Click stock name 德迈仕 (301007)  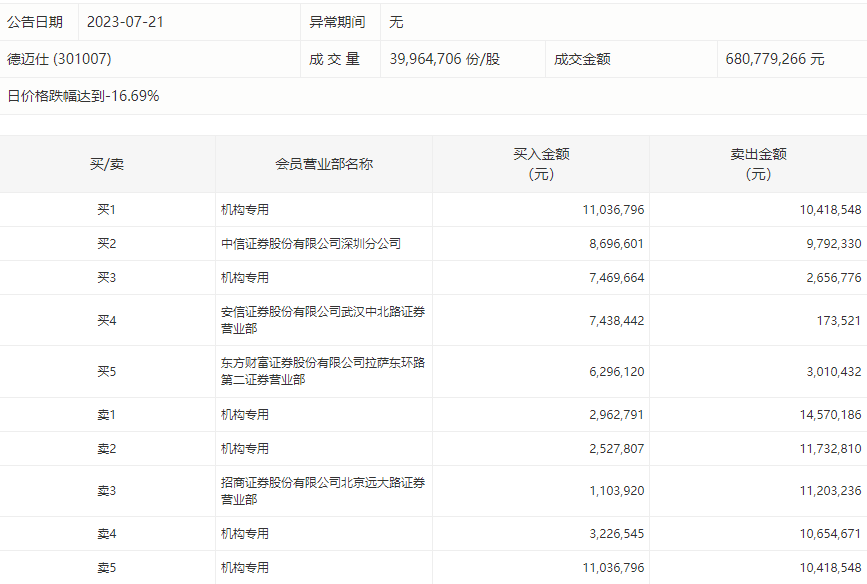(59, 59)
